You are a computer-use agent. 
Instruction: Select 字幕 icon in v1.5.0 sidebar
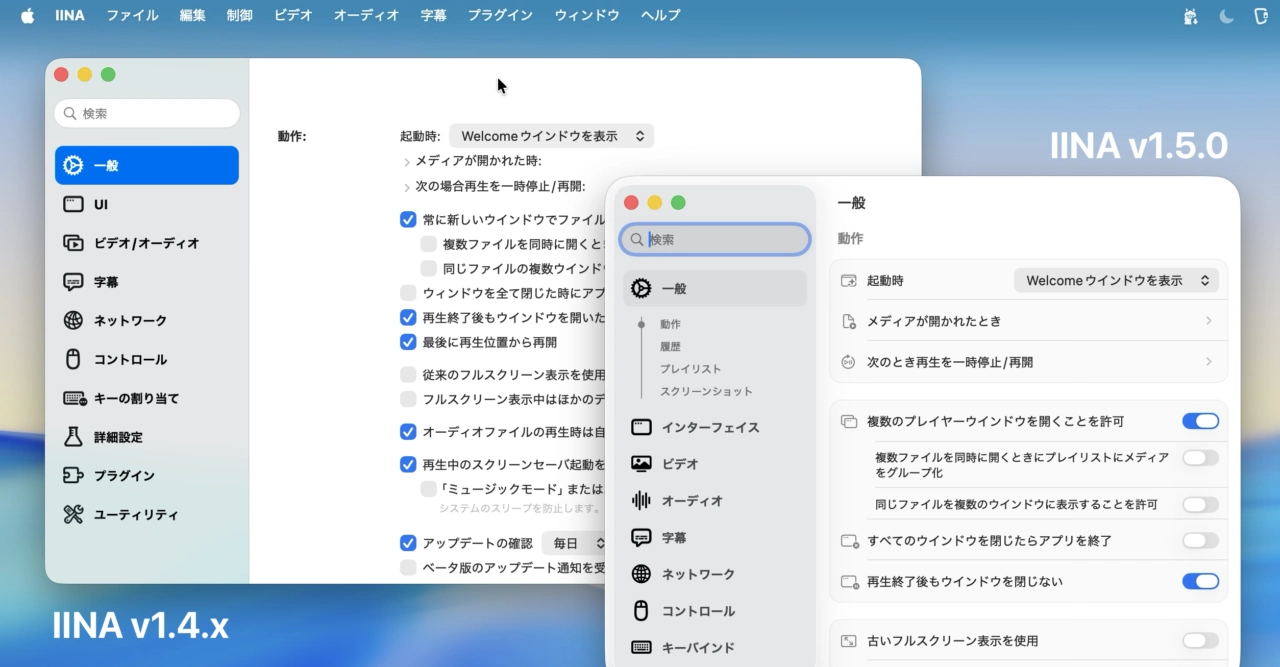click(642, 537)
